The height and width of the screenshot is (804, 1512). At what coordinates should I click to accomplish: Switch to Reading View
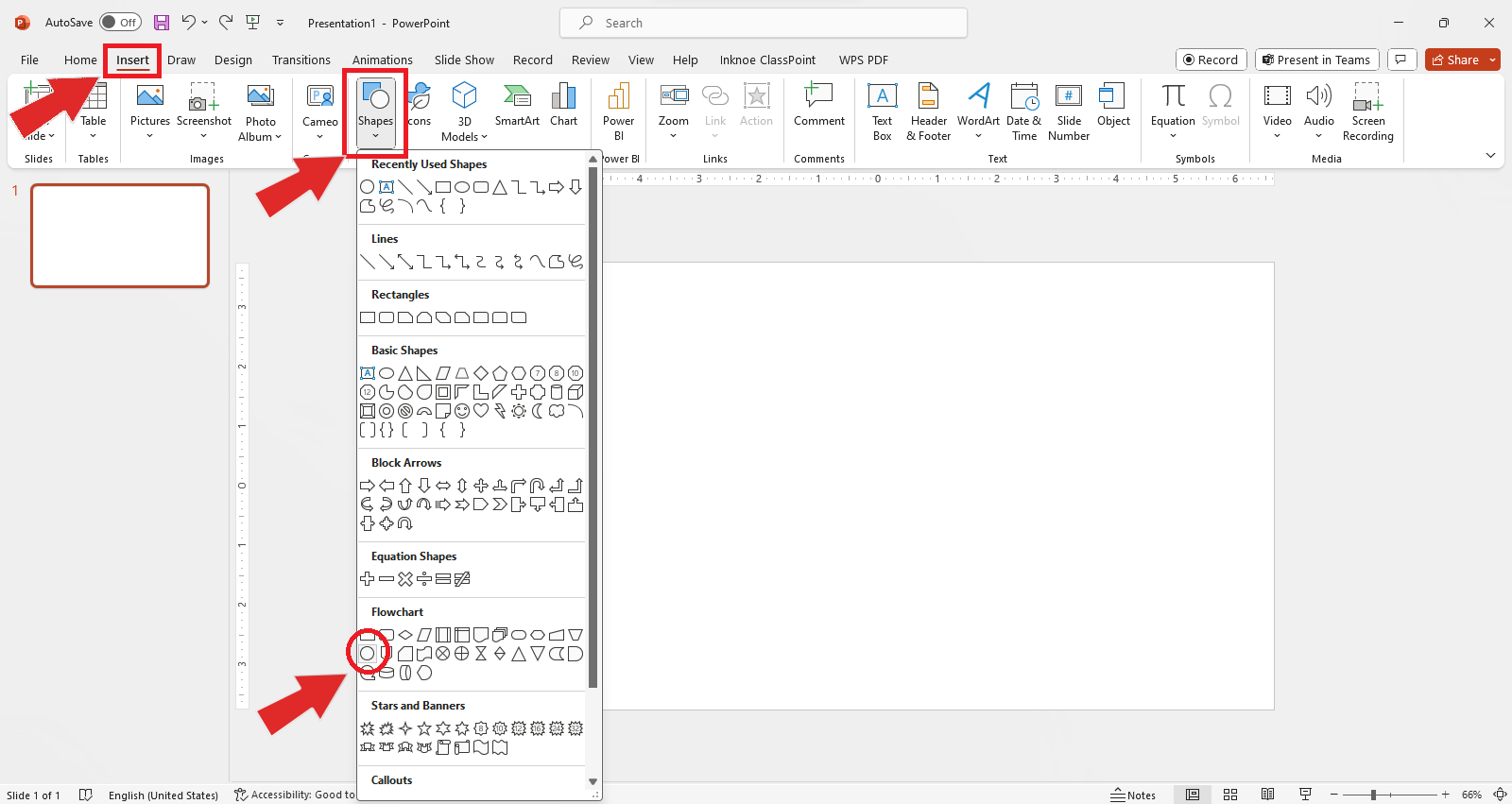1267,795
